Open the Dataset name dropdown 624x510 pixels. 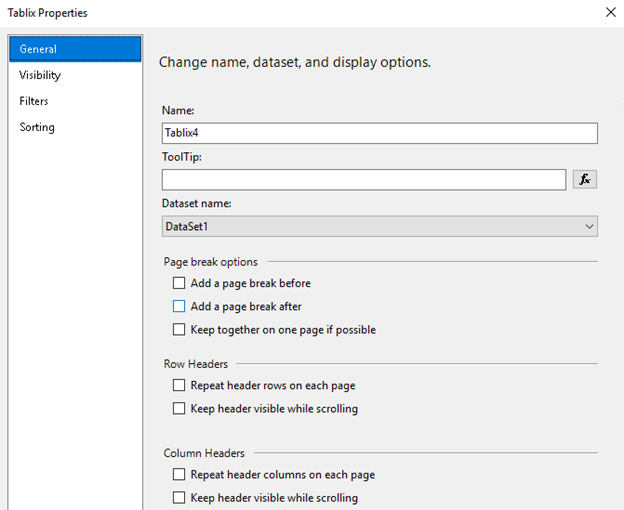click(x=380, y=226)
